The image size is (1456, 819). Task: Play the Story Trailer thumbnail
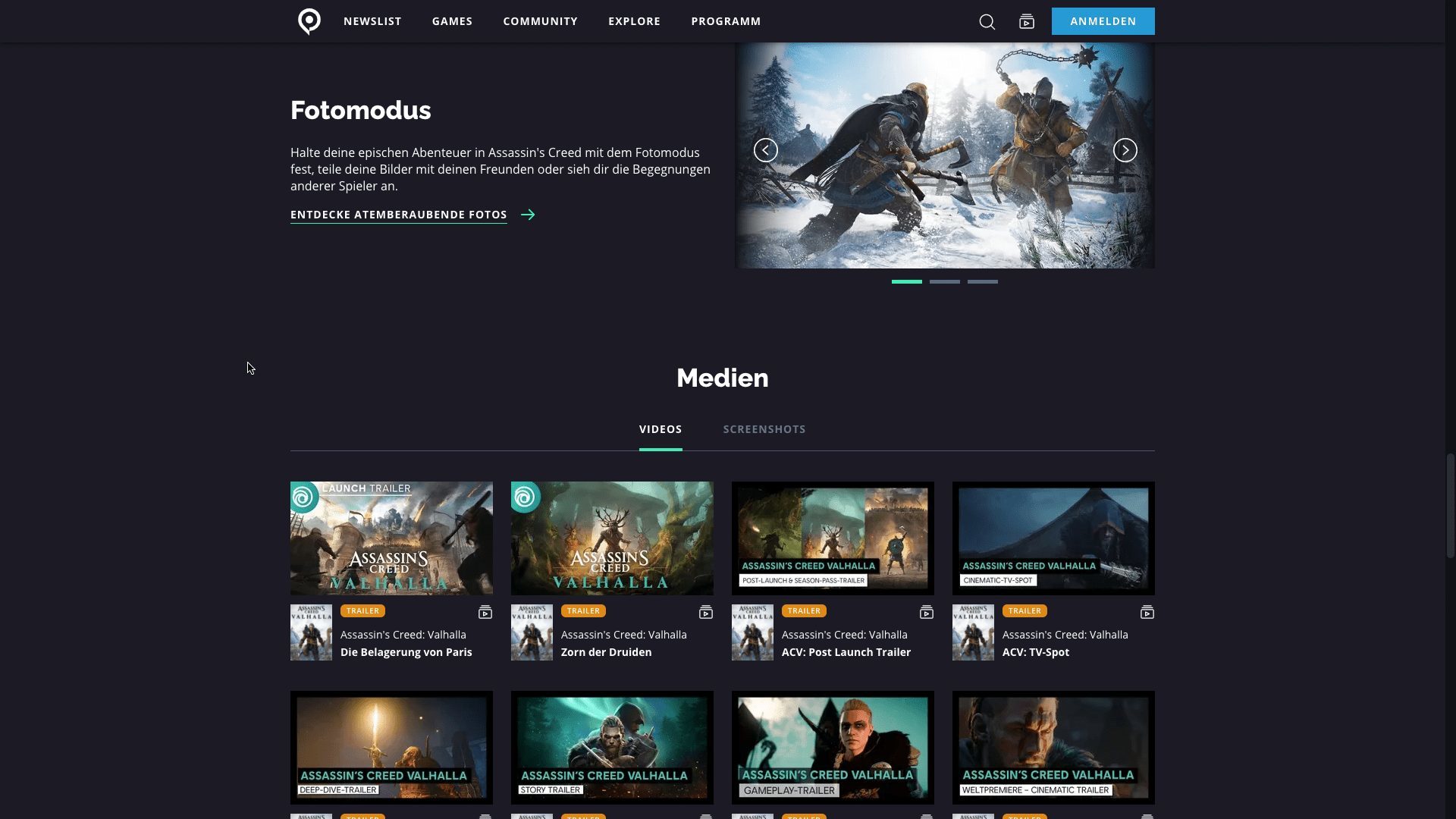click(x=612, y=748)
